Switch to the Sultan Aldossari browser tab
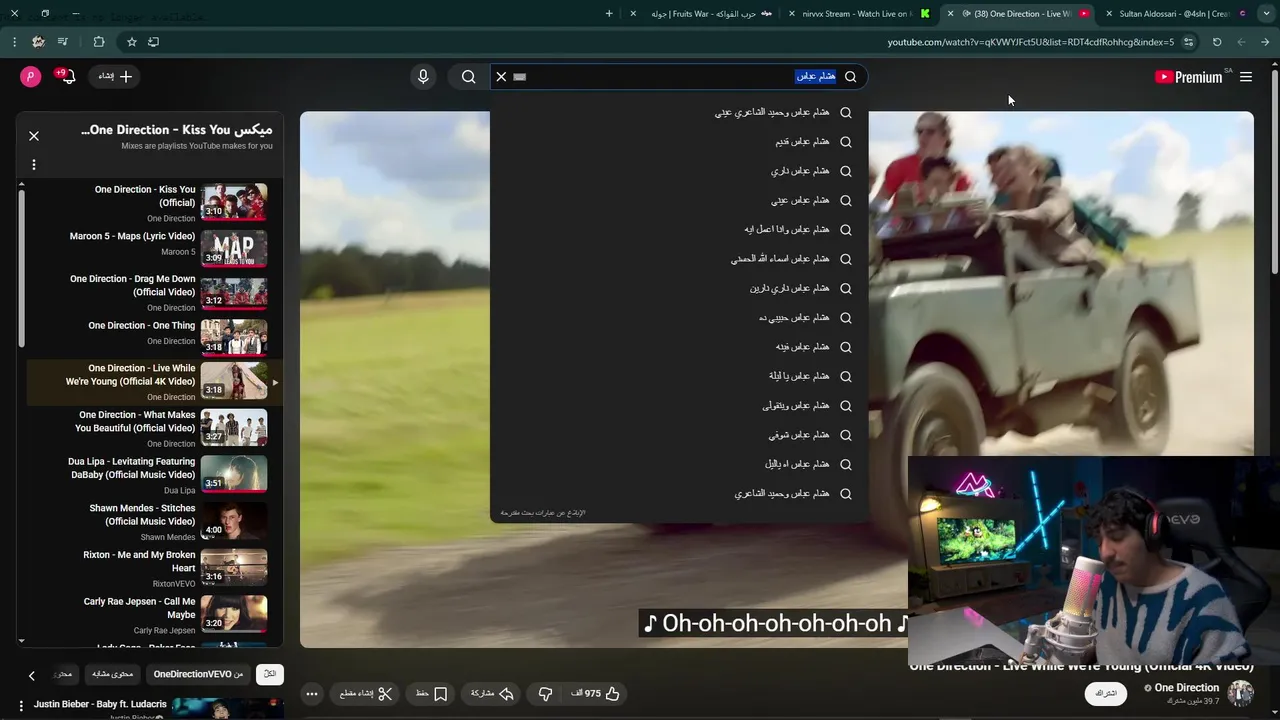This screenshot has height=720, width=1280. tap(1174, 14)
